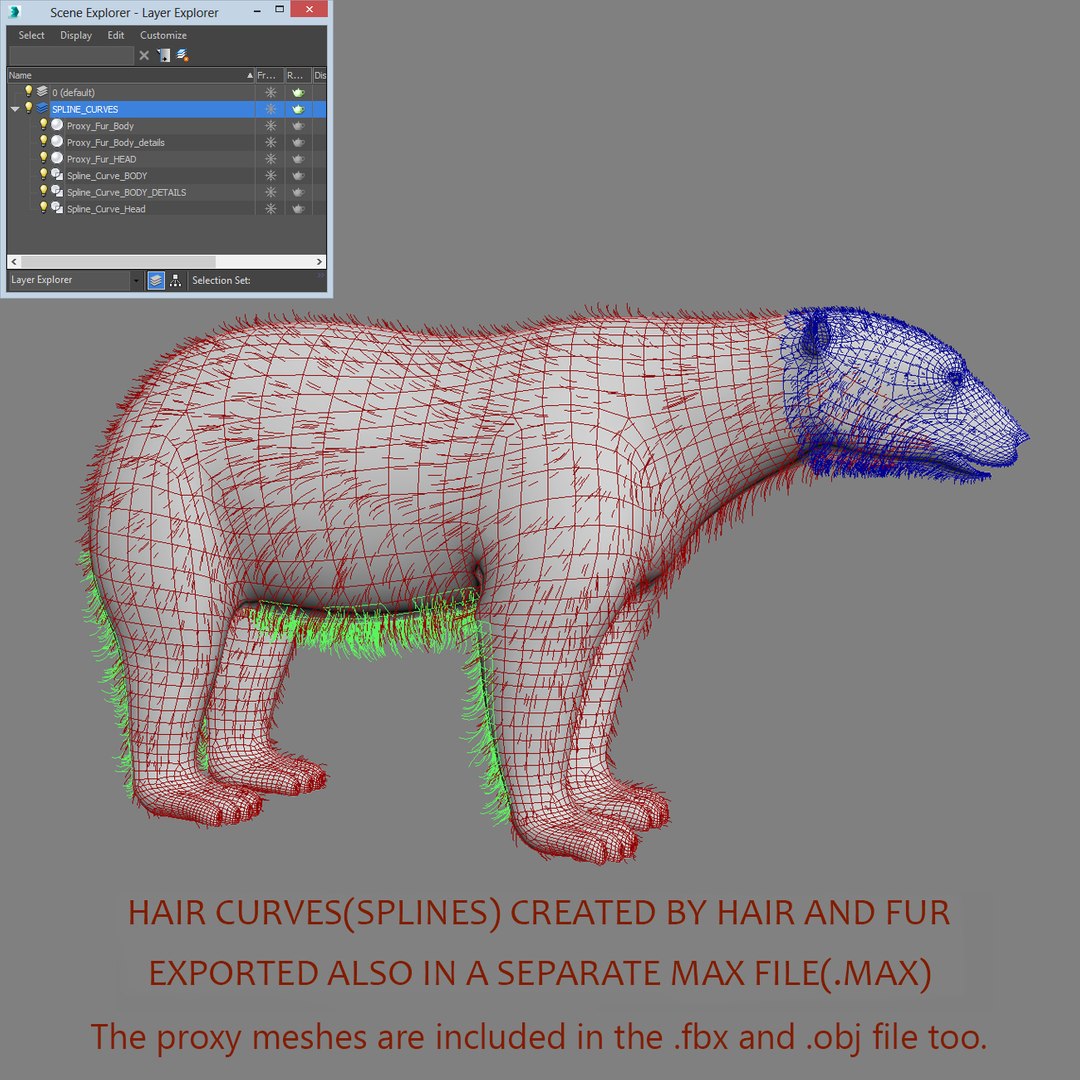
Task: Select the Proxy_Fur_Body_details object
Action: 116,143
